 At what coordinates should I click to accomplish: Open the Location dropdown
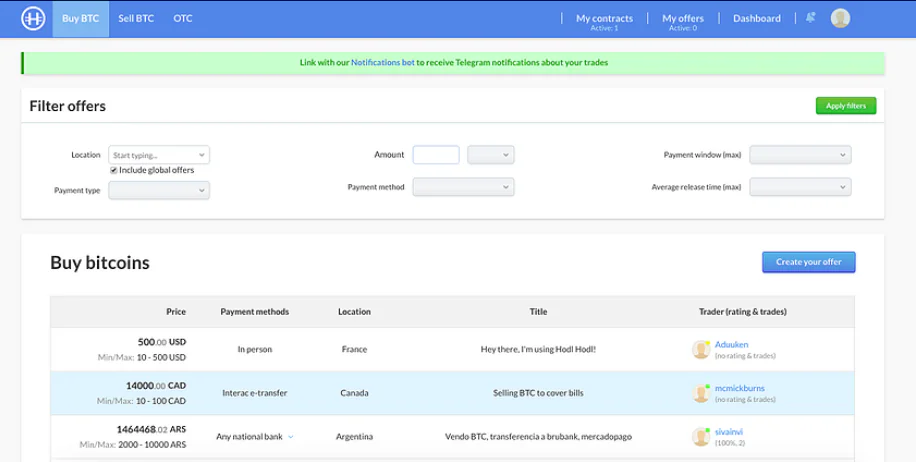[x=159, y=155]
